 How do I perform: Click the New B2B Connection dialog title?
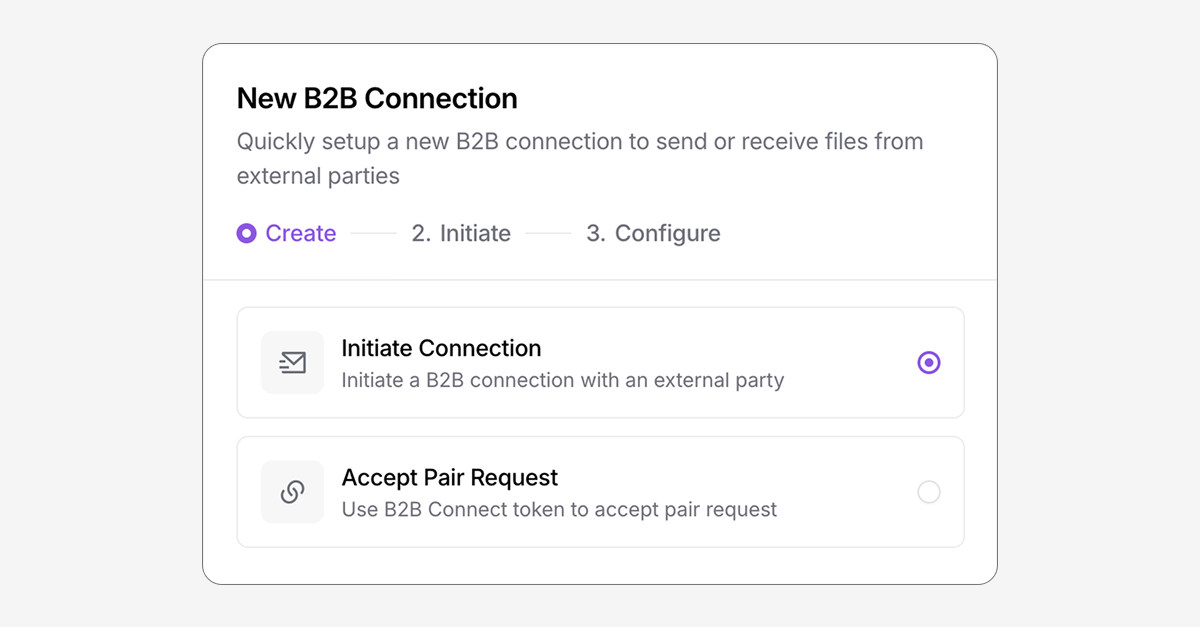[x=376, y=98]
